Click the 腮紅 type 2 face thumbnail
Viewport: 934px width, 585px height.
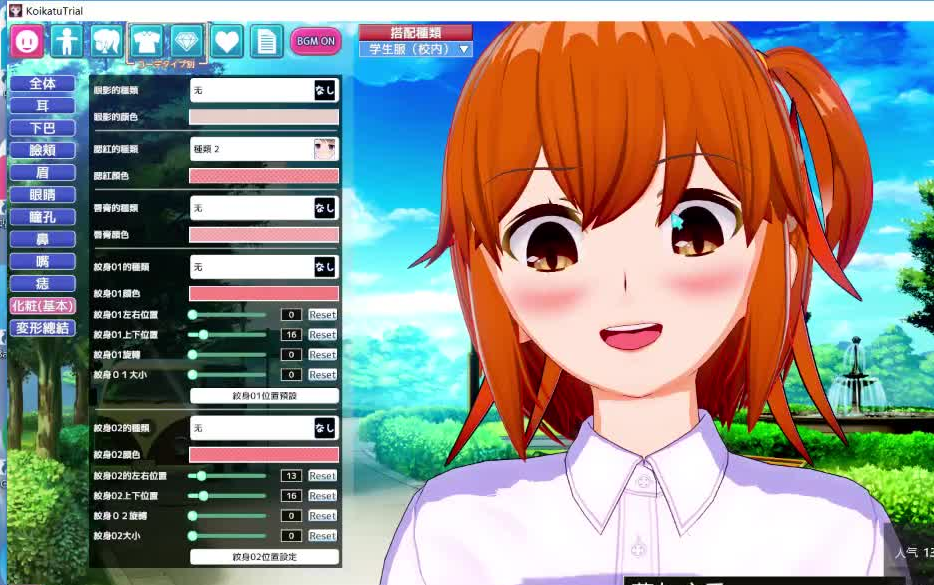pos(325,149)
